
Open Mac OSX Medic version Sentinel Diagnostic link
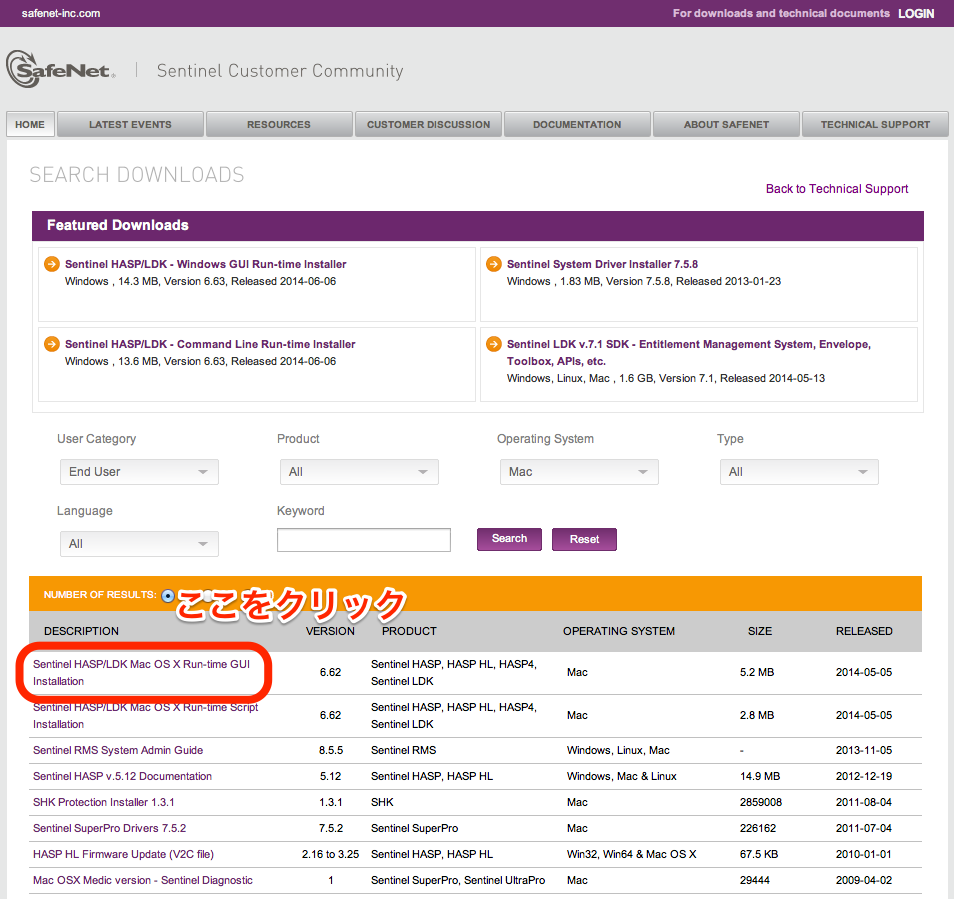click(x=143, y=880)
